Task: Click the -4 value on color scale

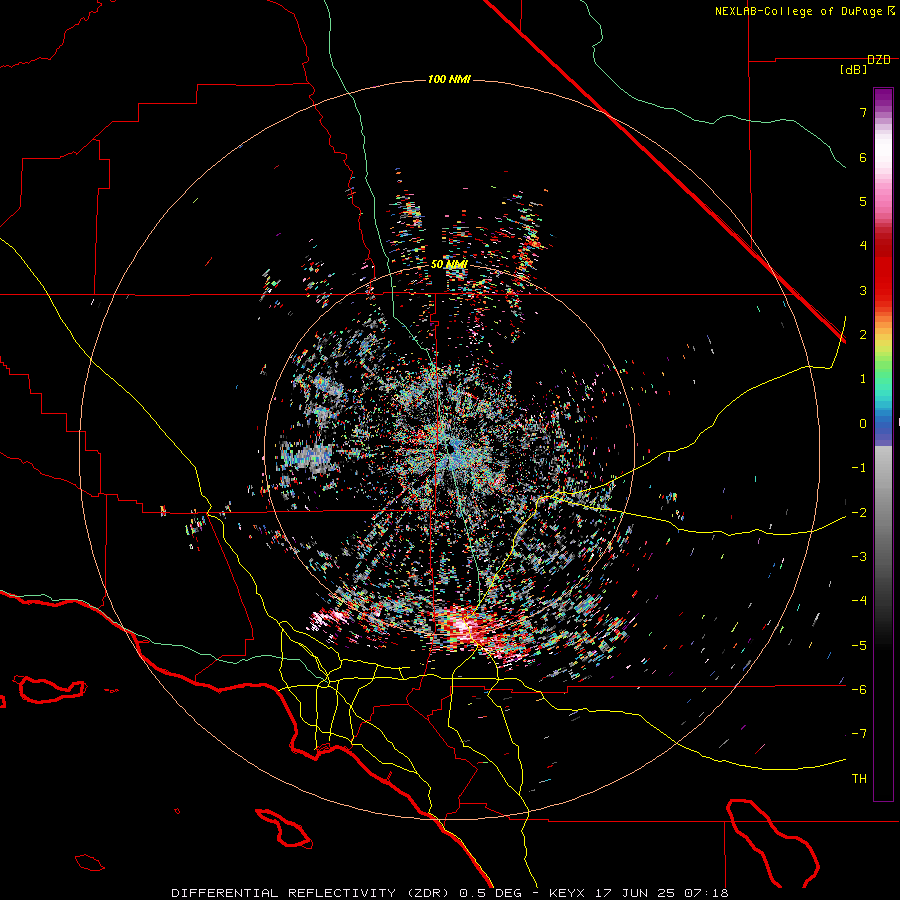Action: pyautogui.click(x=859, y=600)
